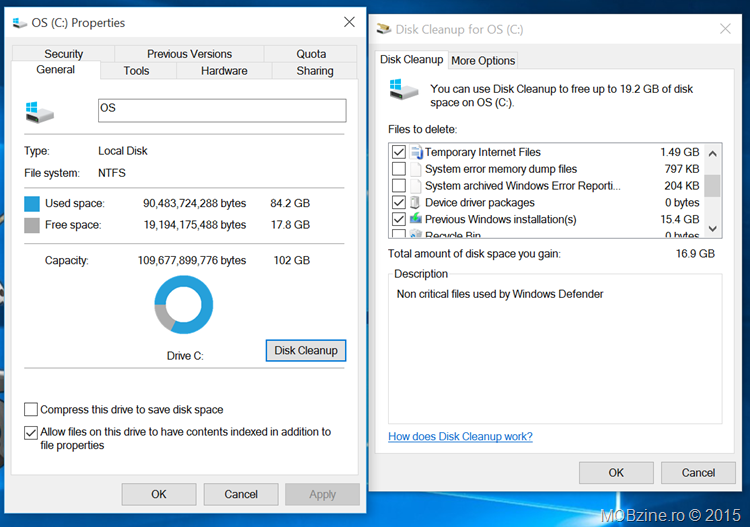Screen dimensions: 750x527
Task: Select the Disk Cleanup tab
Action: click(x=411, y=60)
